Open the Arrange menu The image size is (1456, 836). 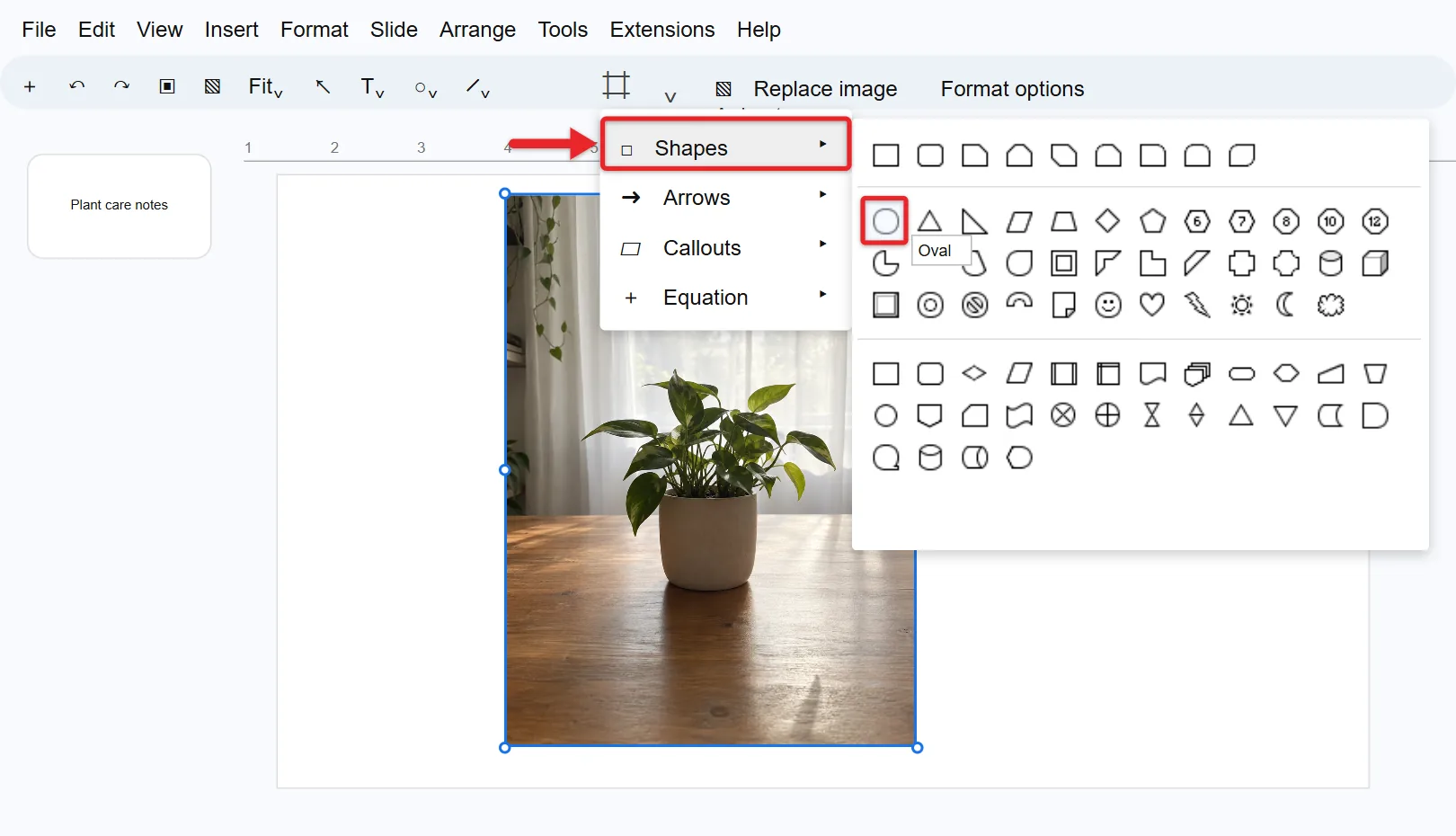click(x=477, y=30)
